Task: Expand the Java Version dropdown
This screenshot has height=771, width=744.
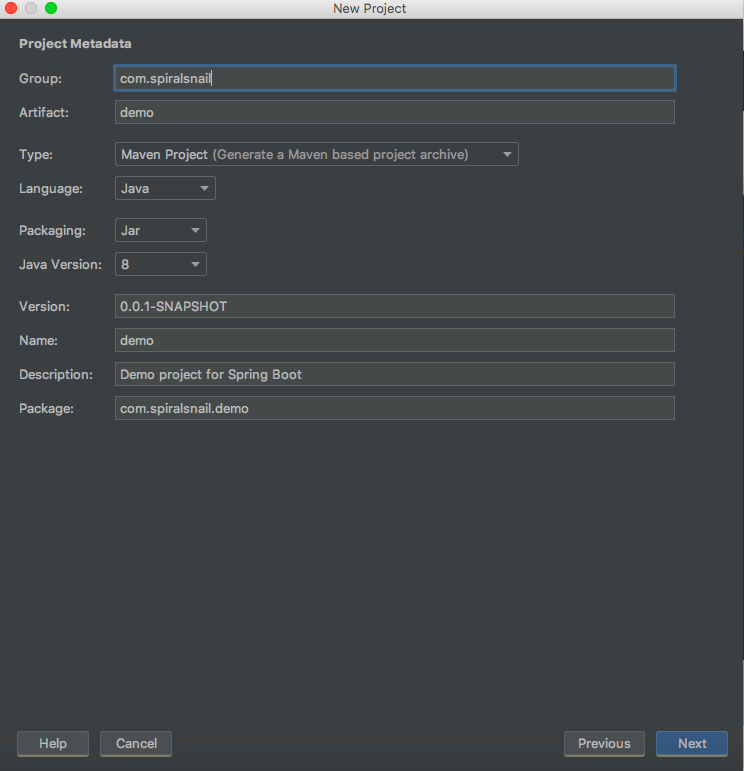Action: click(x=160, y=264)
